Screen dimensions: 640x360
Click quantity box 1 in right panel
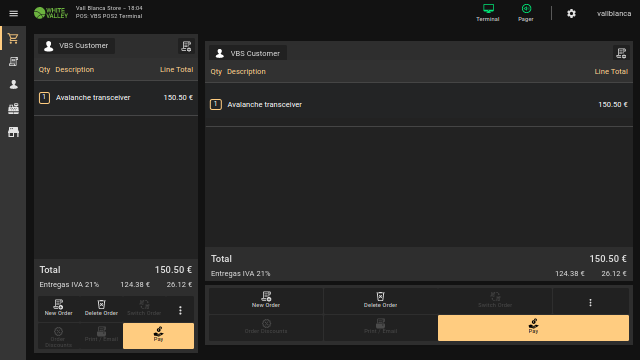[216, 104]
